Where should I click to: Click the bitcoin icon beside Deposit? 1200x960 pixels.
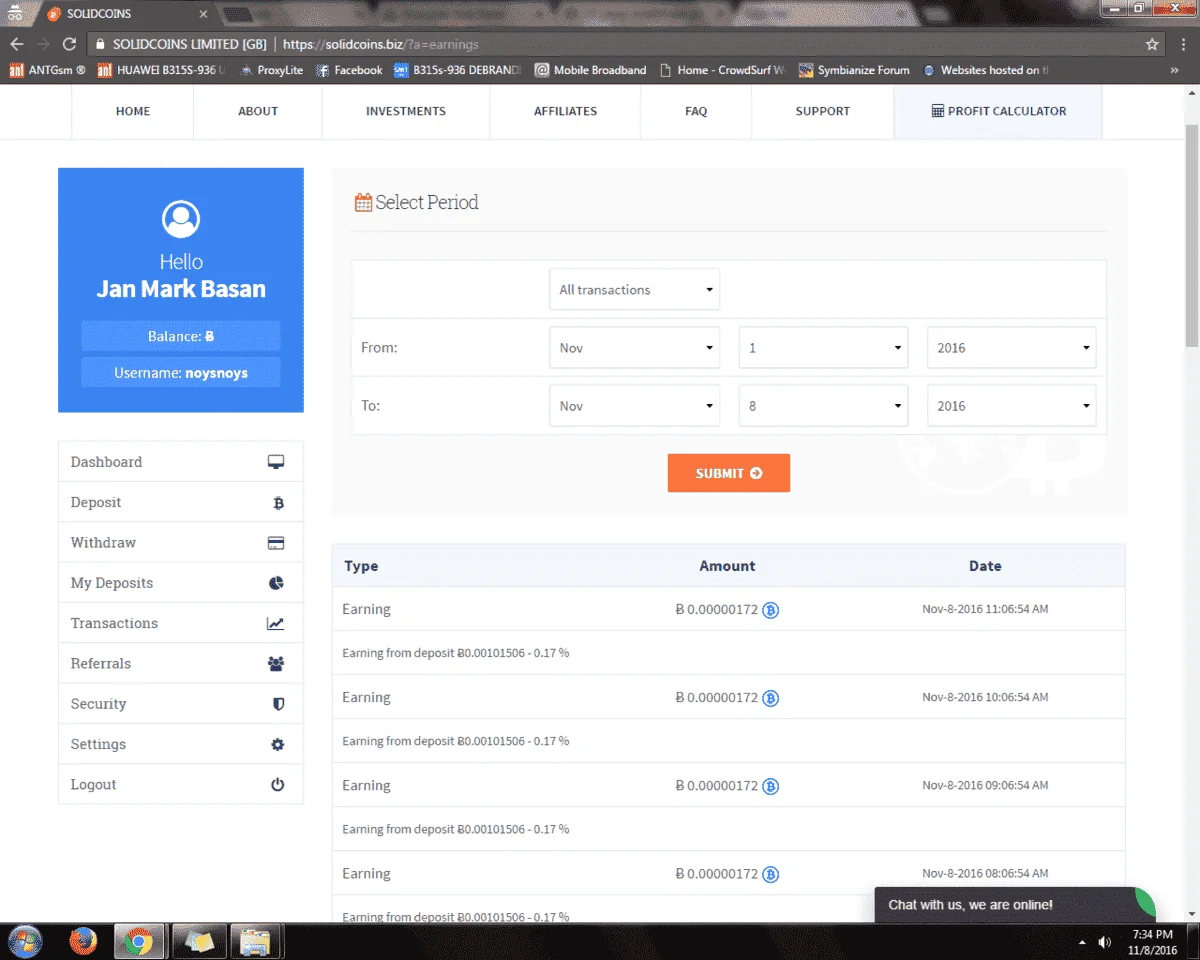(278, 503)
